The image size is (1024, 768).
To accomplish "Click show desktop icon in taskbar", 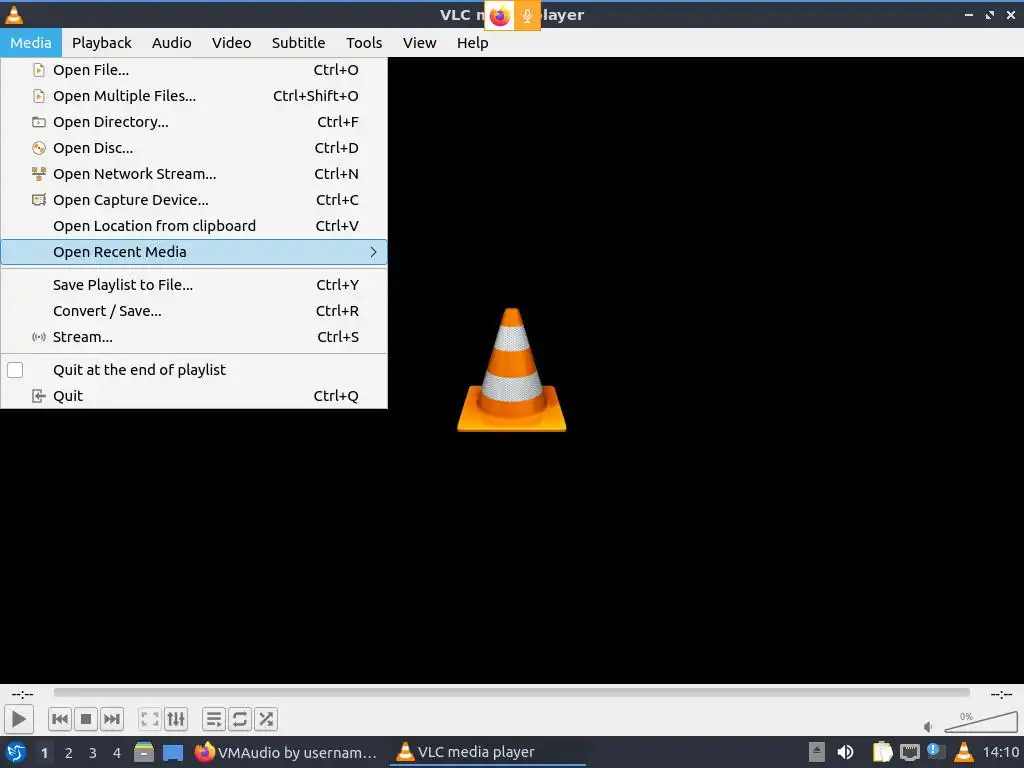I will [173, 753].
